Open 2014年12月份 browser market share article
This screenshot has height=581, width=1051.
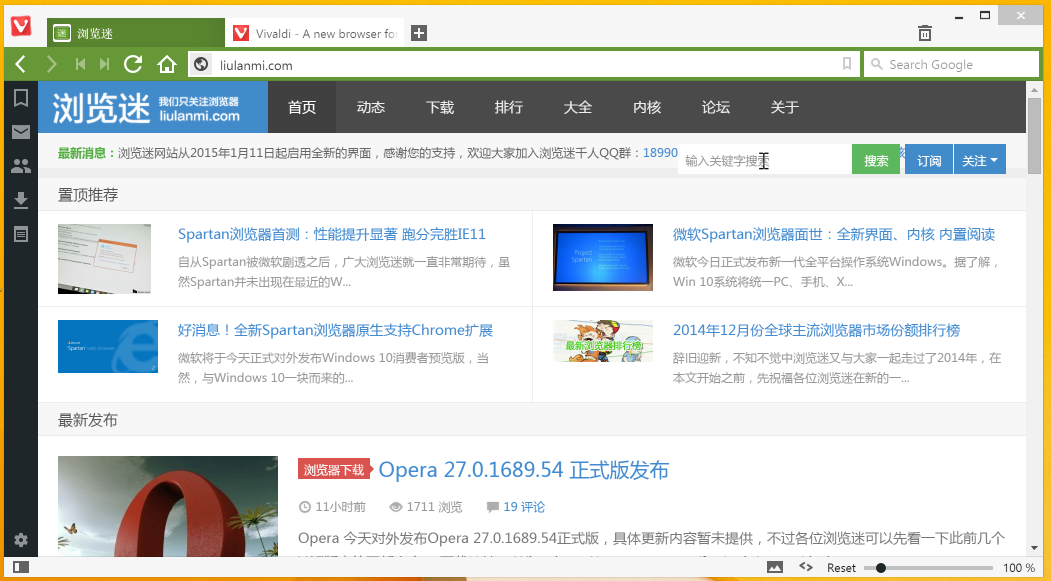point(816,330)
